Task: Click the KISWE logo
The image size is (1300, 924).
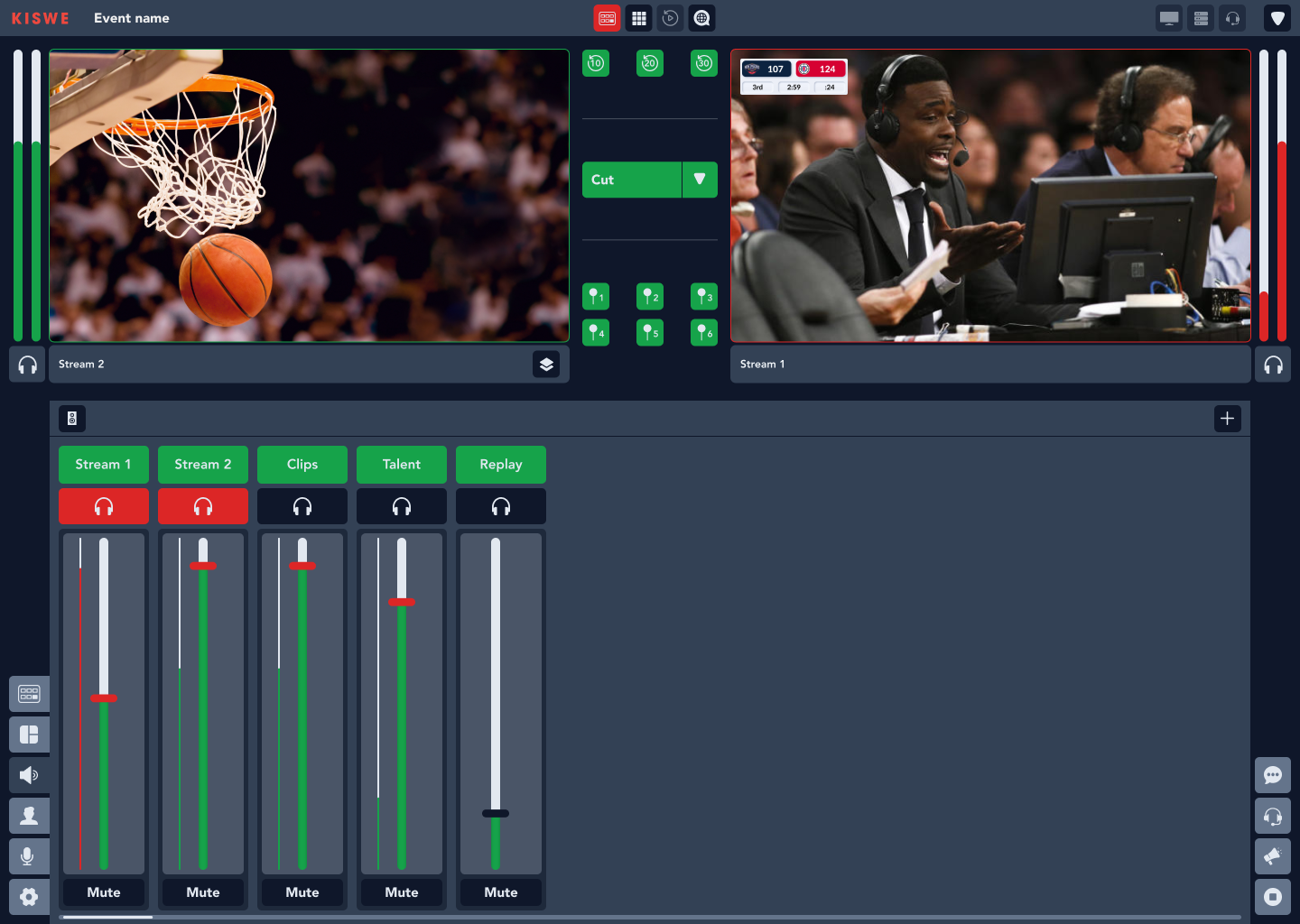Action: [x=40, y=18]
